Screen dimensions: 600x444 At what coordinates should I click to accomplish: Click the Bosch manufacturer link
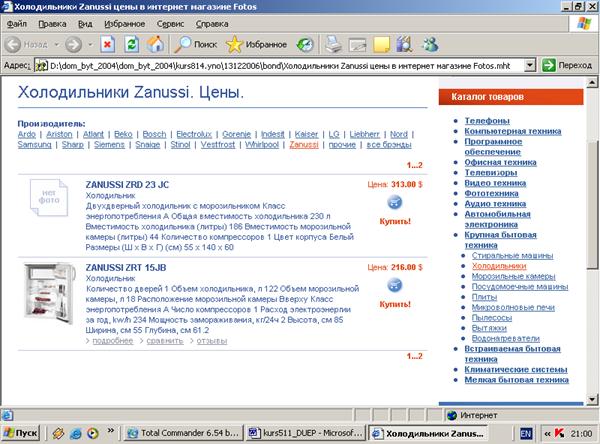click(x=154, y=133)
